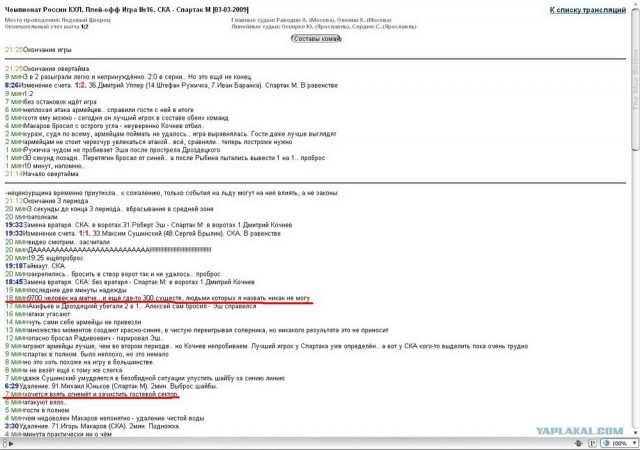Click the 19:33 «Изменение счета. 1:1» line

(143, 234)
